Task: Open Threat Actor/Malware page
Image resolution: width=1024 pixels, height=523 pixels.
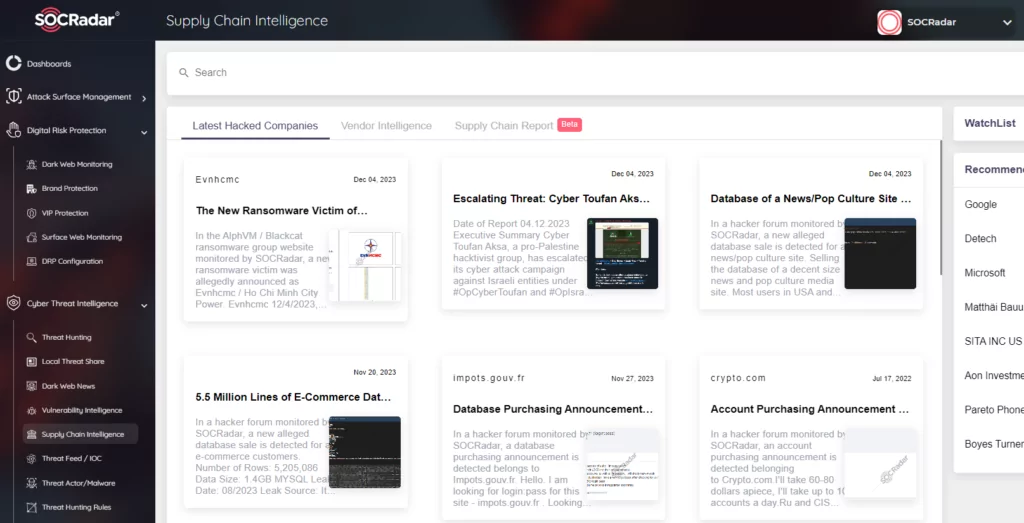Action: pos(78,483)
